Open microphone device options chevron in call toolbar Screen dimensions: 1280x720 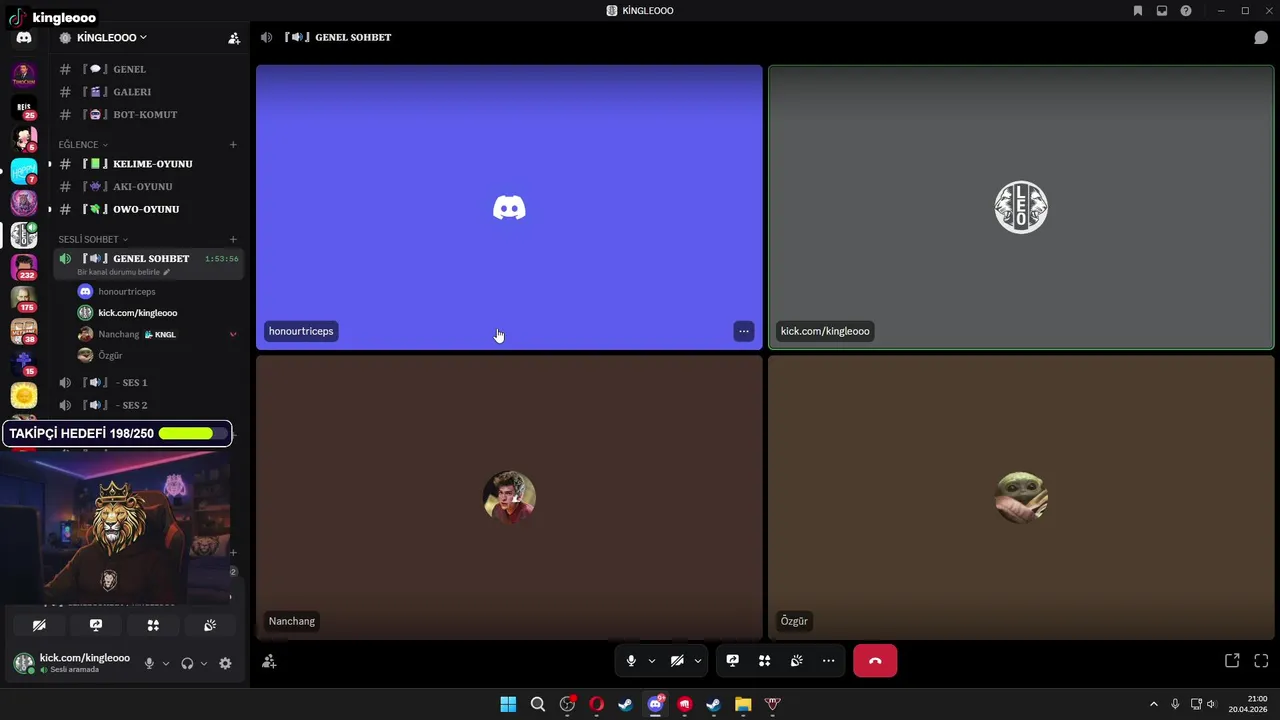(x=652, y=661)
